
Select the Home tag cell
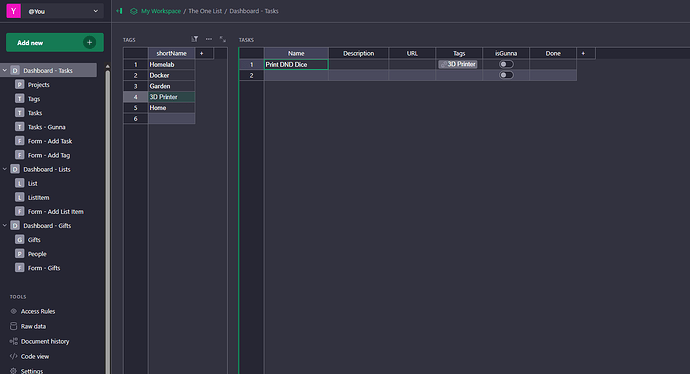click(x=172, y=108)
